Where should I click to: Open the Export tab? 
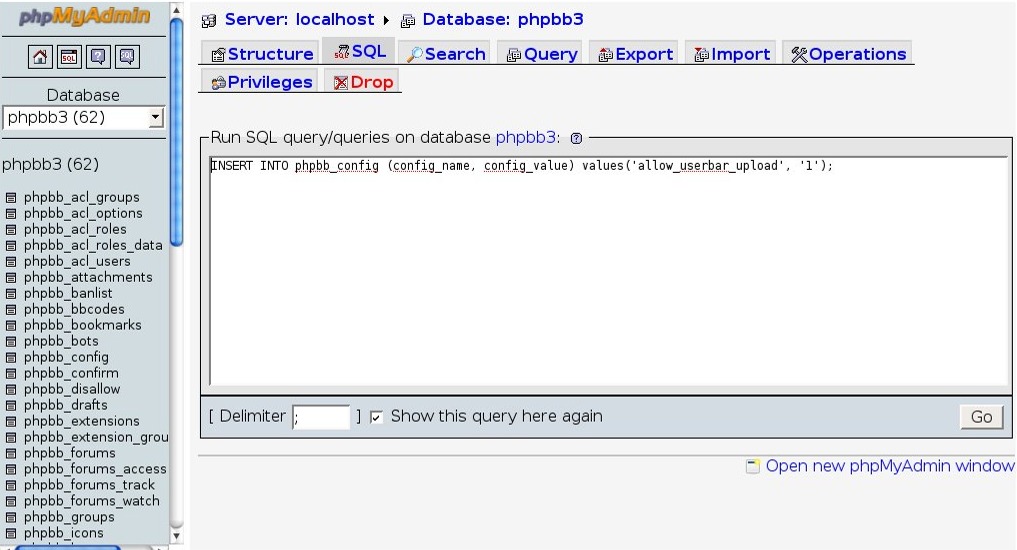point(636,54)
